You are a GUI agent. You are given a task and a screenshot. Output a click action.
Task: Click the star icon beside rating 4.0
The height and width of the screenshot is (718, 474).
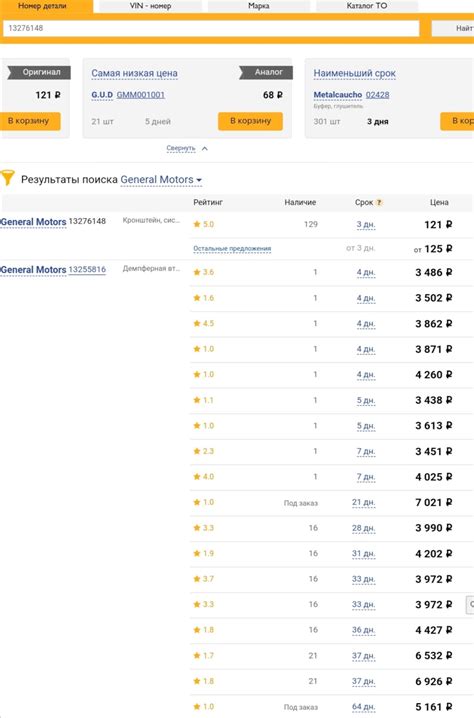click(x=197, y=477)
